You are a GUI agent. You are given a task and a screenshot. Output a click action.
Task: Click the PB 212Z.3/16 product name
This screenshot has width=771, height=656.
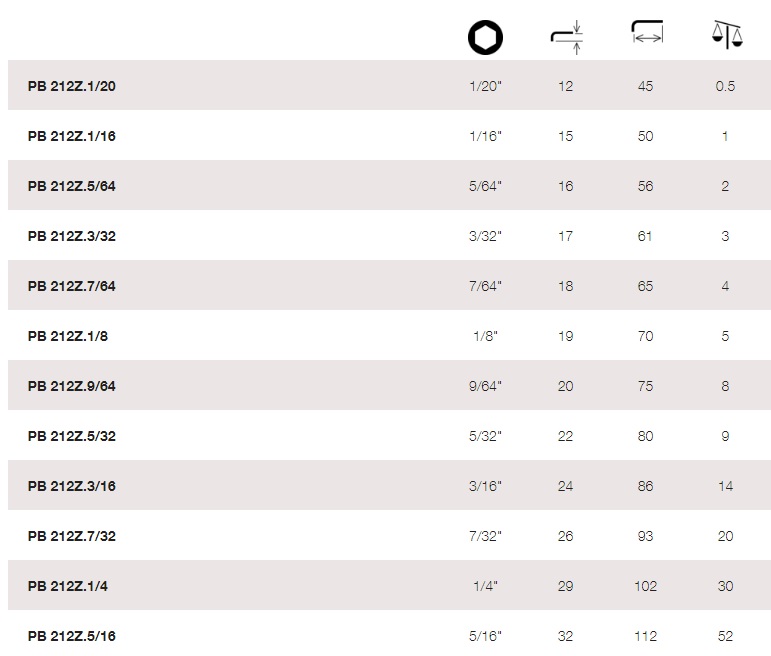coord(72,486)
